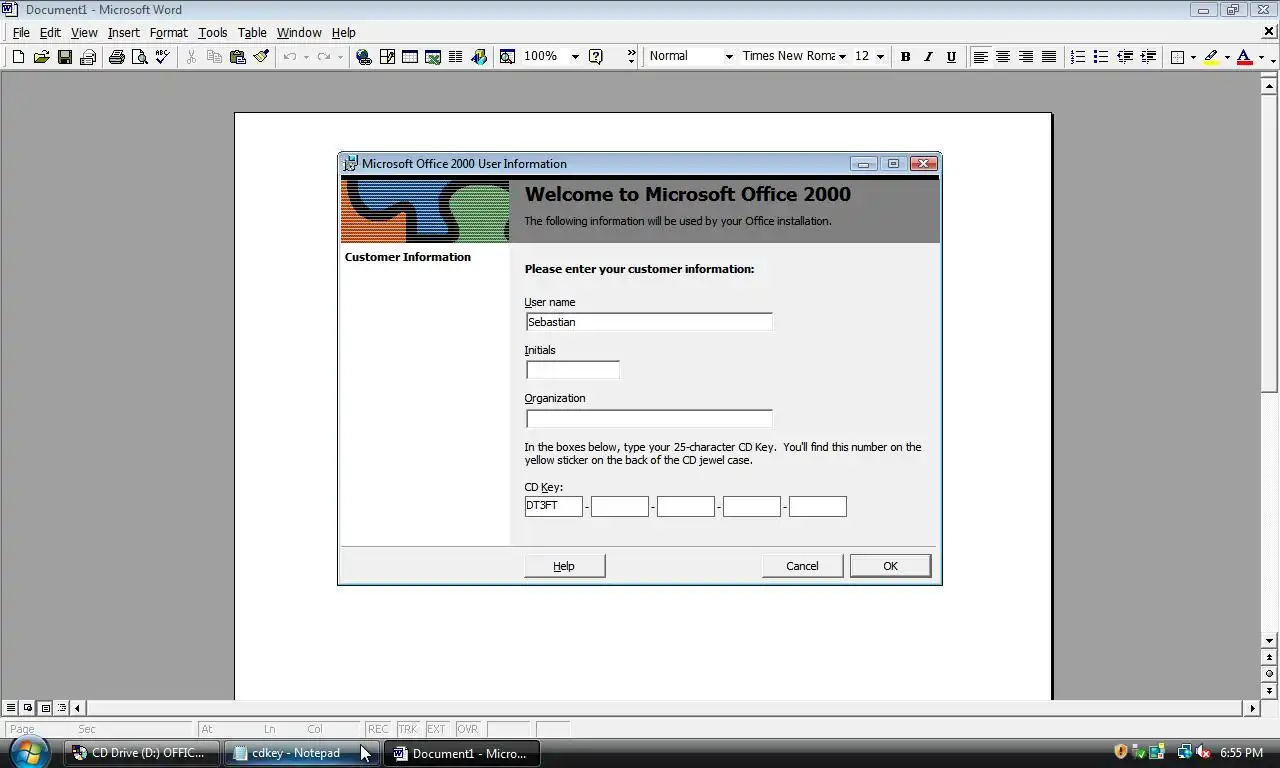Viewport: 1280px width, 768px height.
Task: Align text right
Action: 1026,57
